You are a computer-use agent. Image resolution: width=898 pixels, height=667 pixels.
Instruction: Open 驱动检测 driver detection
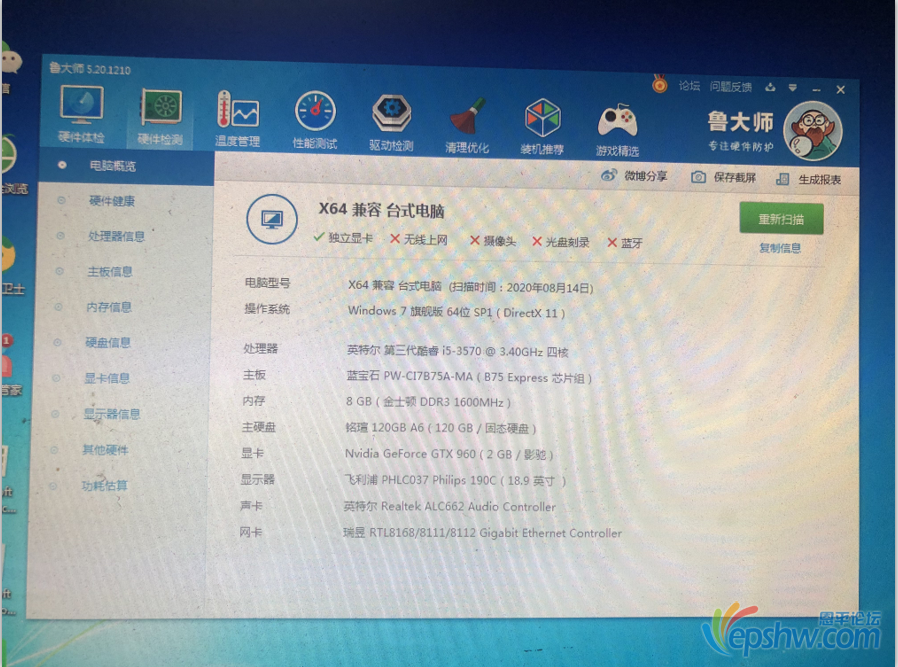coord(391,123)
